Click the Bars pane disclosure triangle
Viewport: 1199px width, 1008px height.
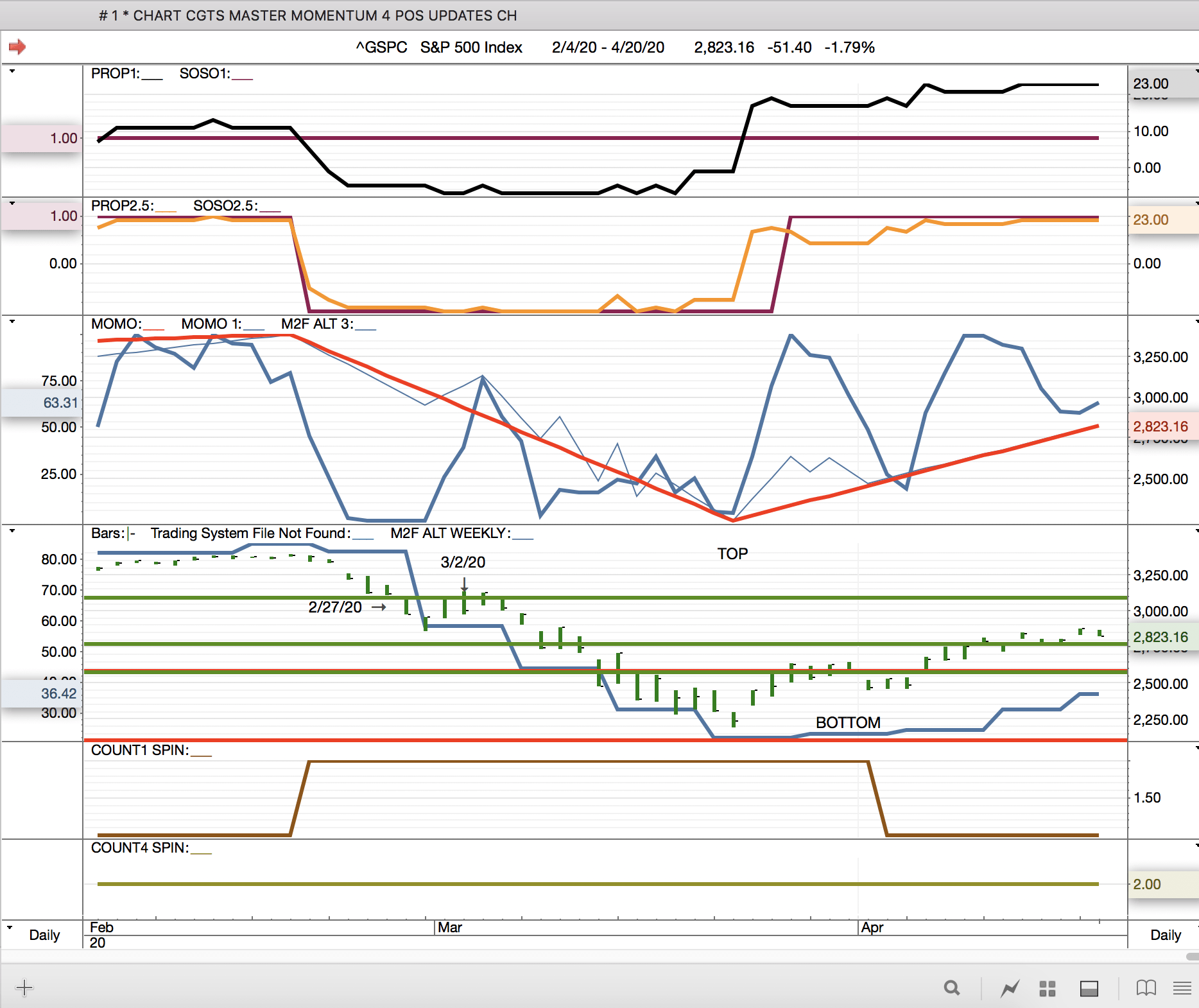tap(12, 530)
